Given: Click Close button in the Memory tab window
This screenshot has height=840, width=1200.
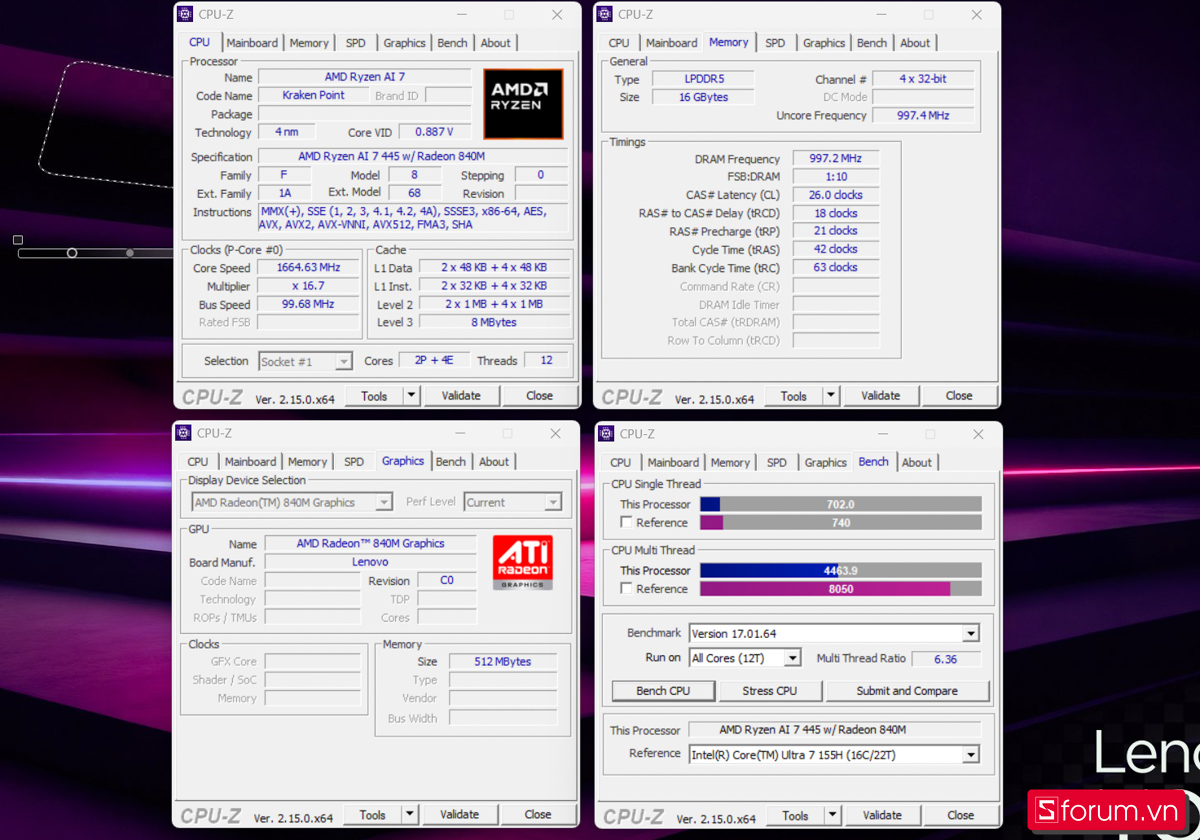Looking at the screenshot, I should coord(959,396).
